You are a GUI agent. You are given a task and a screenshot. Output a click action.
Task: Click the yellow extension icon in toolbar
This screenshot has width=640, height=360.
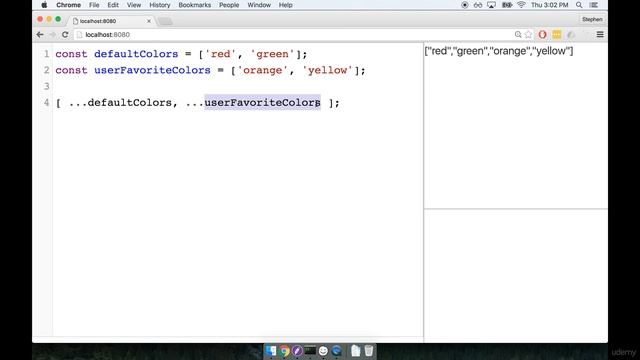pos(557,35)
